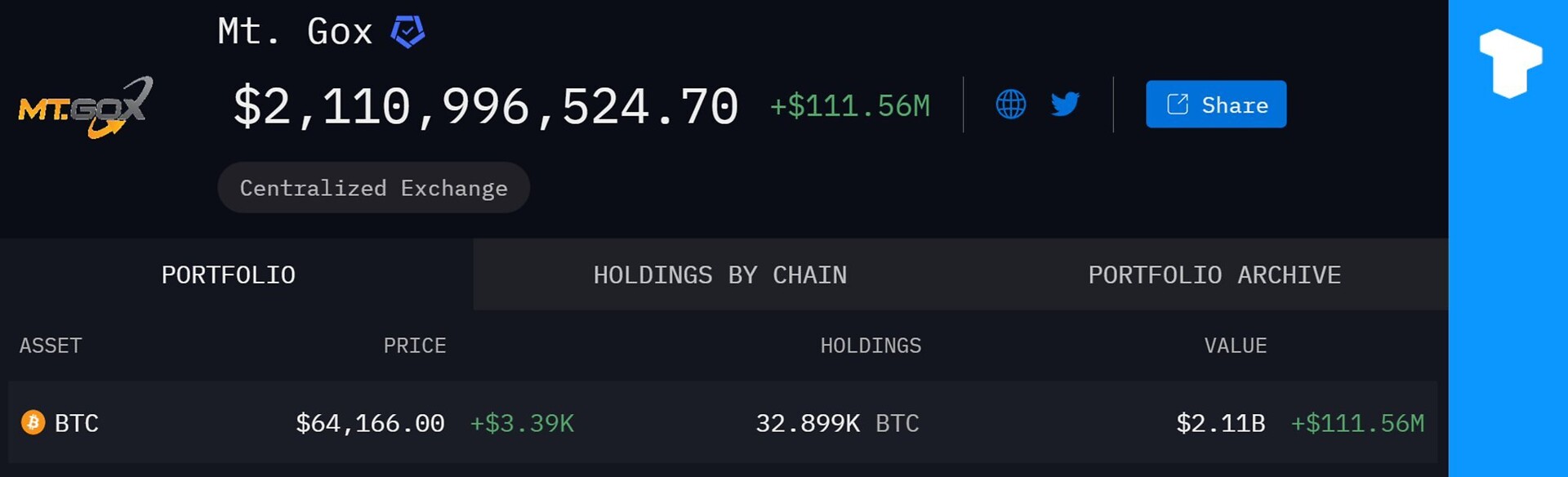This screenshot has width=1568, height=477.
Task: Switch to Portfolio tab
Action: point(229,275)
